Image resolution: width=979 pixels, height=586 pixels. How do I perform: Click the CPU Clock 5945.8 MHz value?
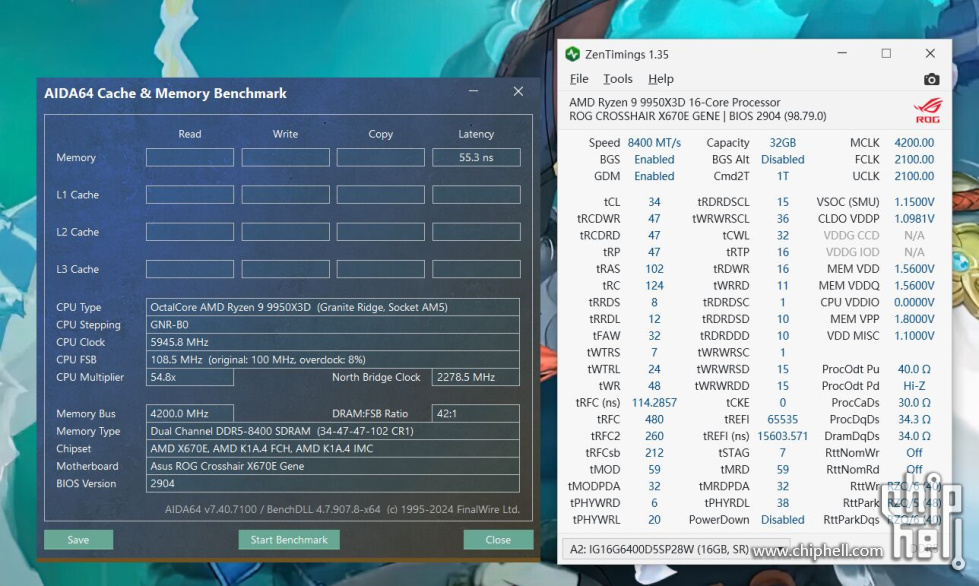pyautogui.click(x=333, y=342)
